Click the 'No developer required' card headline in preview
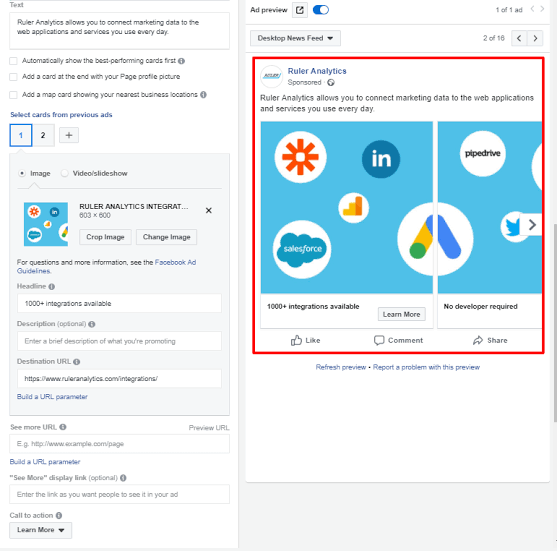This screenshot has width=557, height=551. (x=481, y=306)
